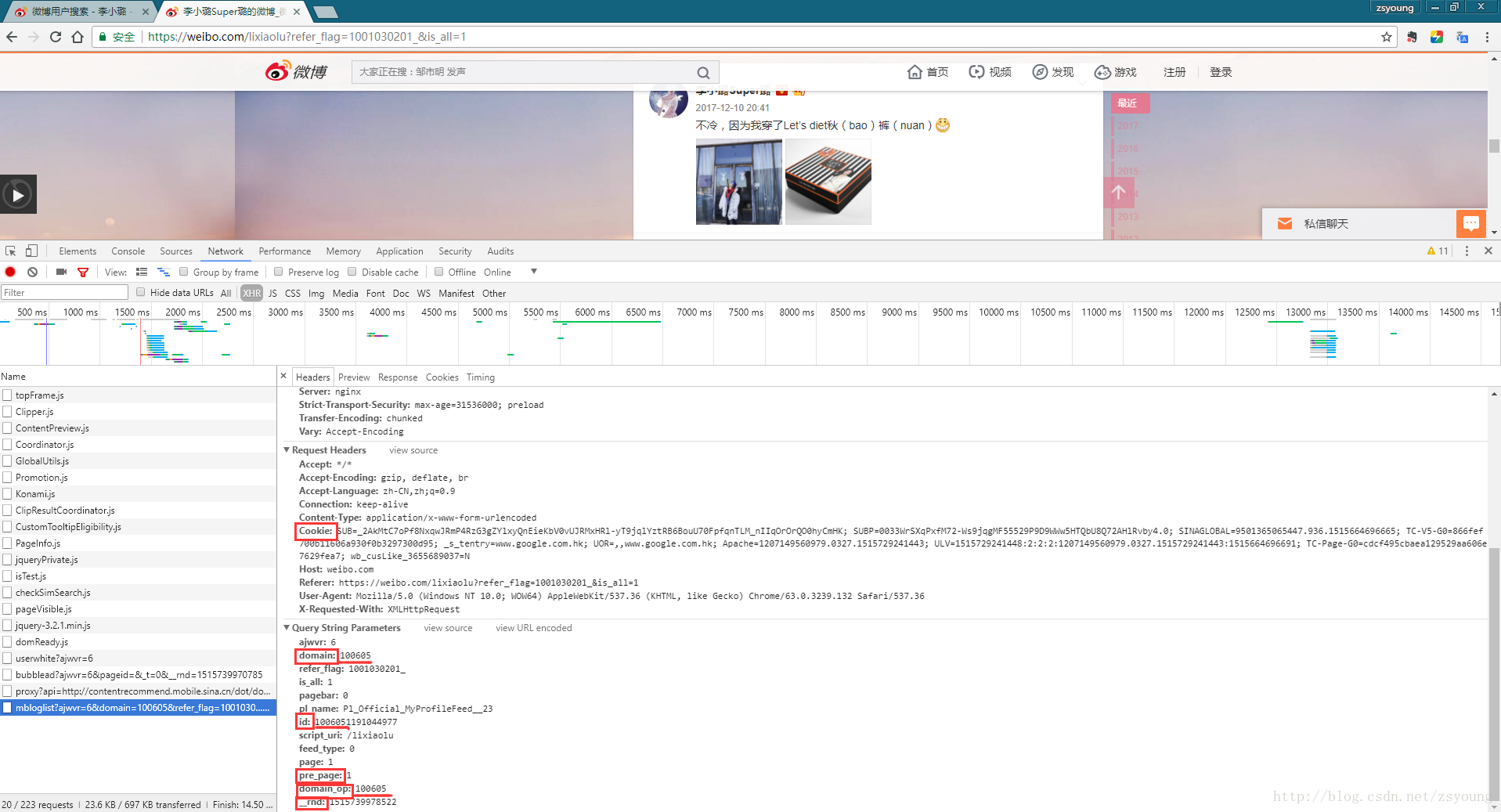
Task: Click view URL encoded link
Action: tap(533, 628)
